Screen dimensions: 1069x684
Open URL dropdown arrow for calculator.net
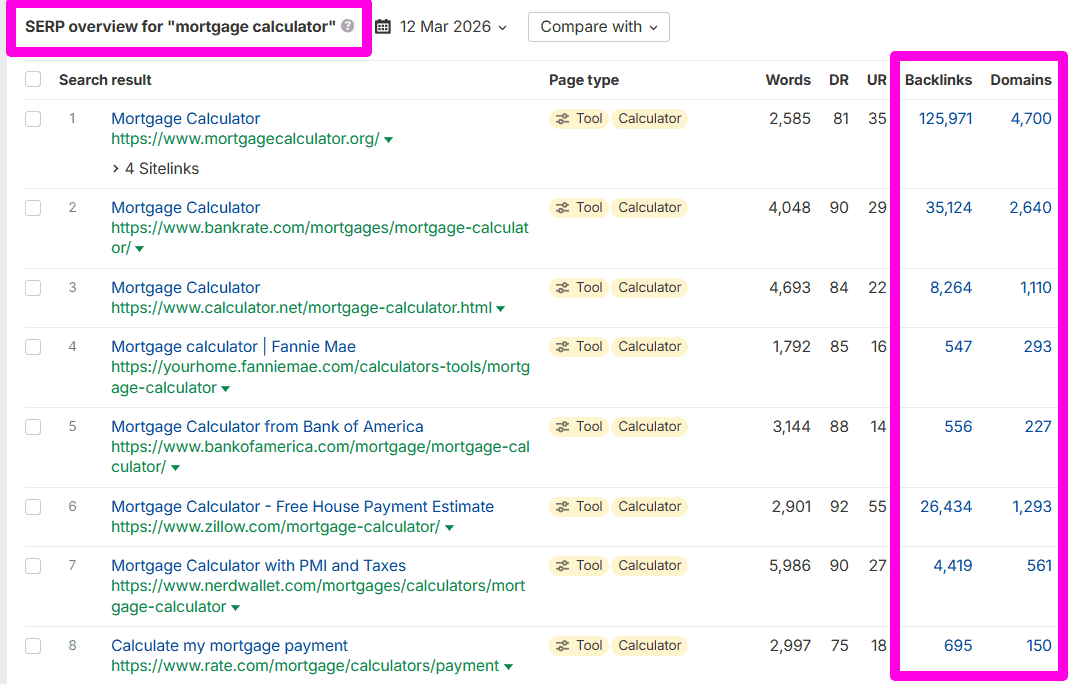tap(500, 309)
